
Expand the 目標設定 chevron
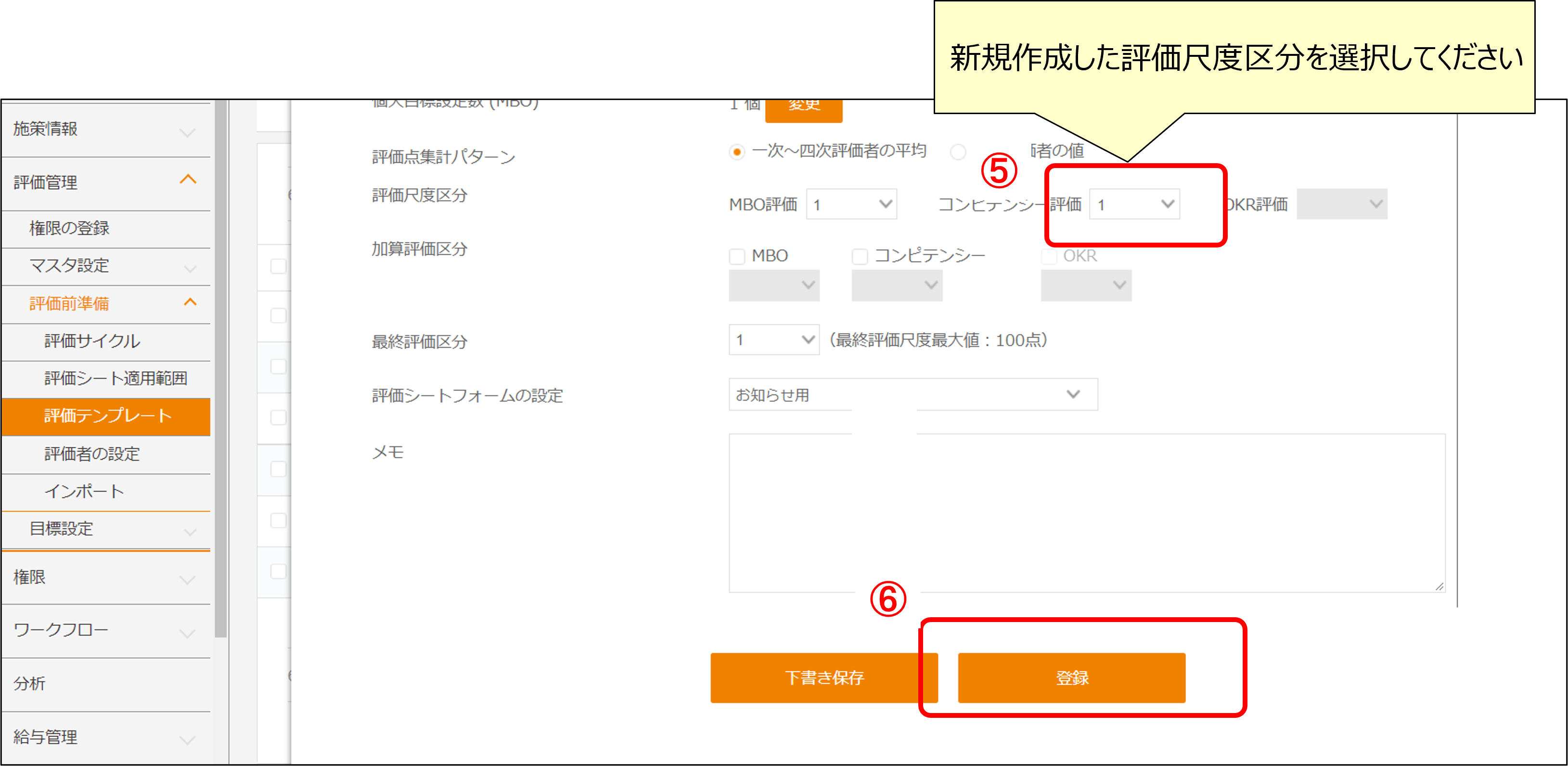click(x=190, y=532)
